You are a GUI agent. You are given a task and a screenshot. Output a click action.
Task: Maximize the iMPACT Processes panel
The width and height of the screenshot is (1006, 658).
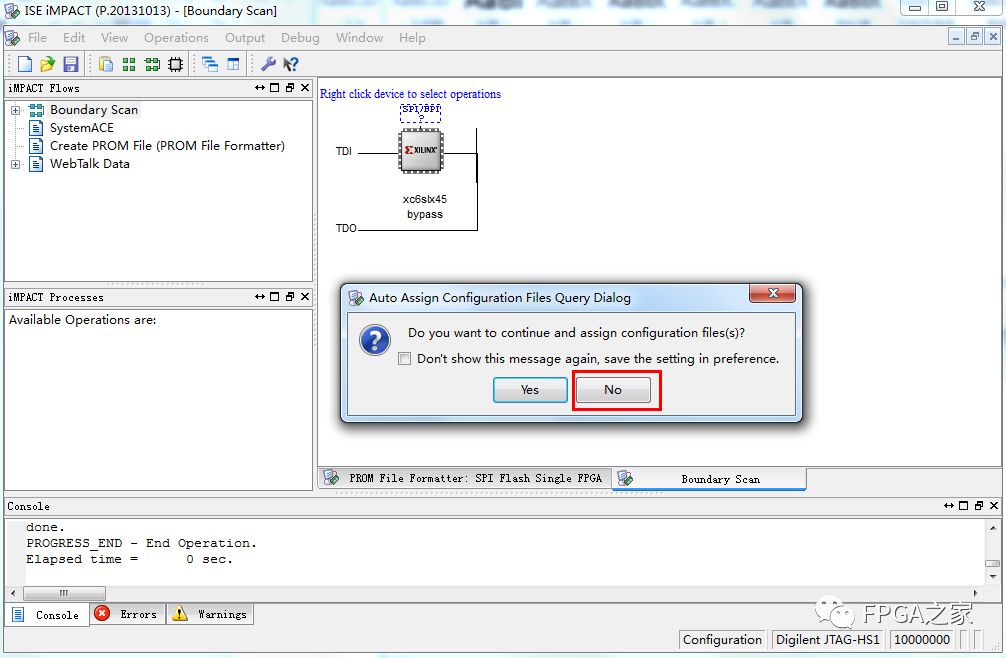tap(275, 296)
